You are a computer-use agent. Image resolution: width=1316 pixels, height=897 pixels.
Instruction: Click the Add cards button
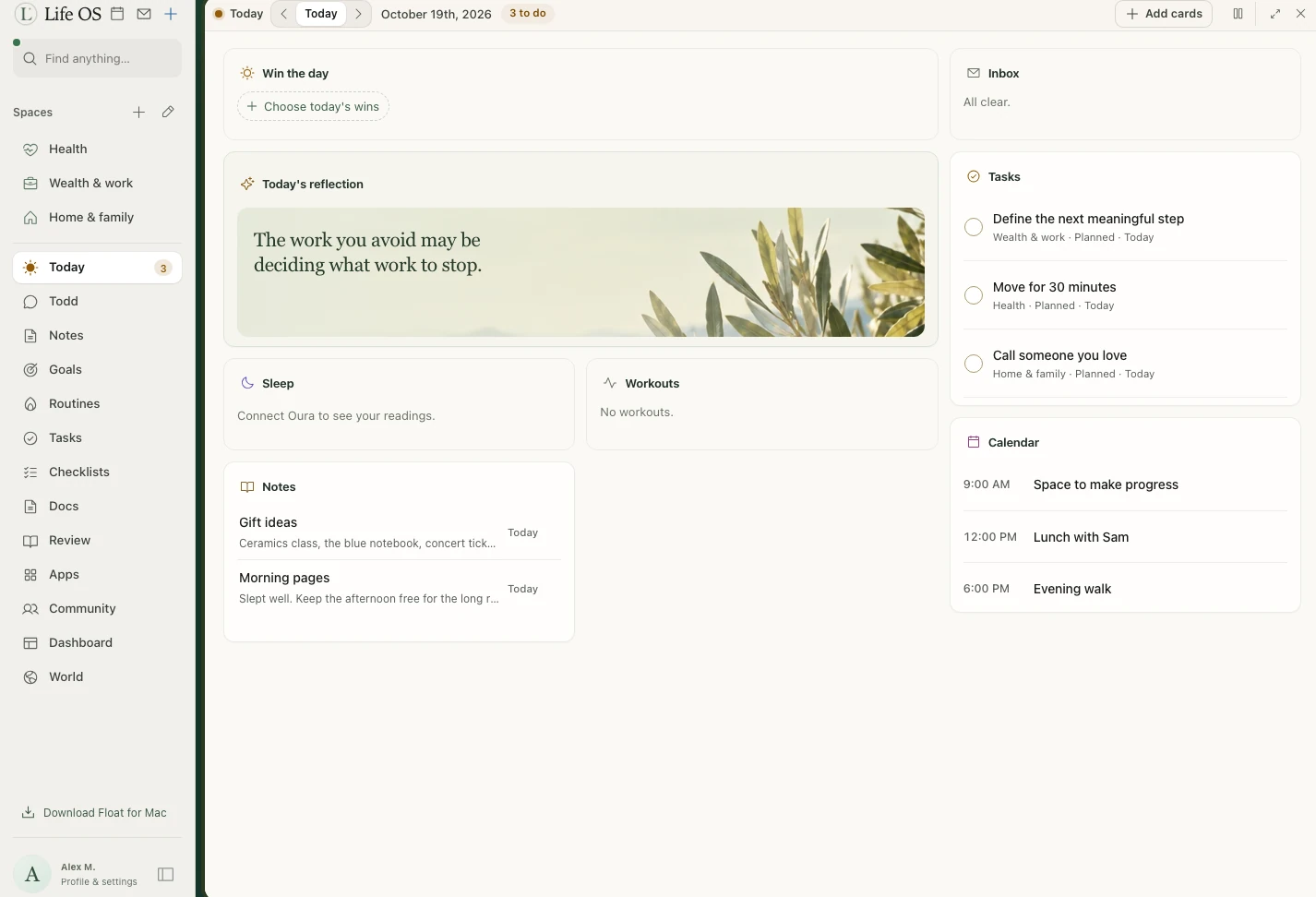tap(1164, 14)
